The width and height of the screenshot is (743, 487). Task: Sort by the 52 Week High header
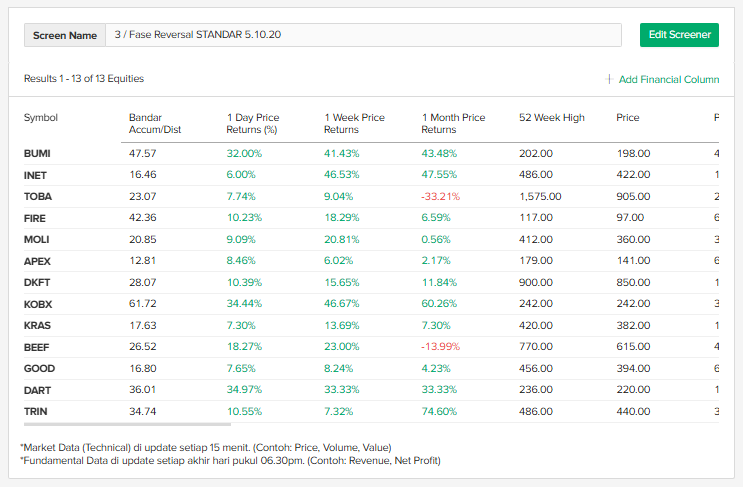551,118
